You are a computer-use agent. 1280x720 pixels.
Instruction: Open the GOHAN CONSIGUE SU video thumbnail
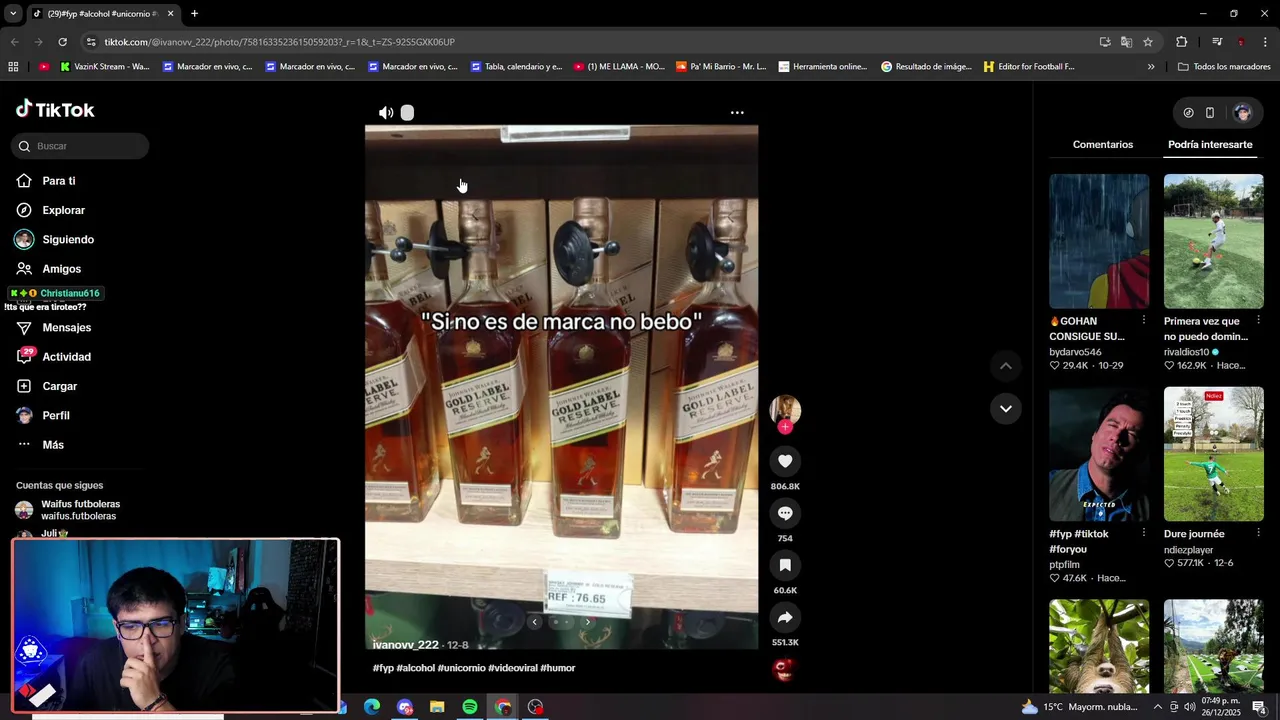coord(1099,241)
